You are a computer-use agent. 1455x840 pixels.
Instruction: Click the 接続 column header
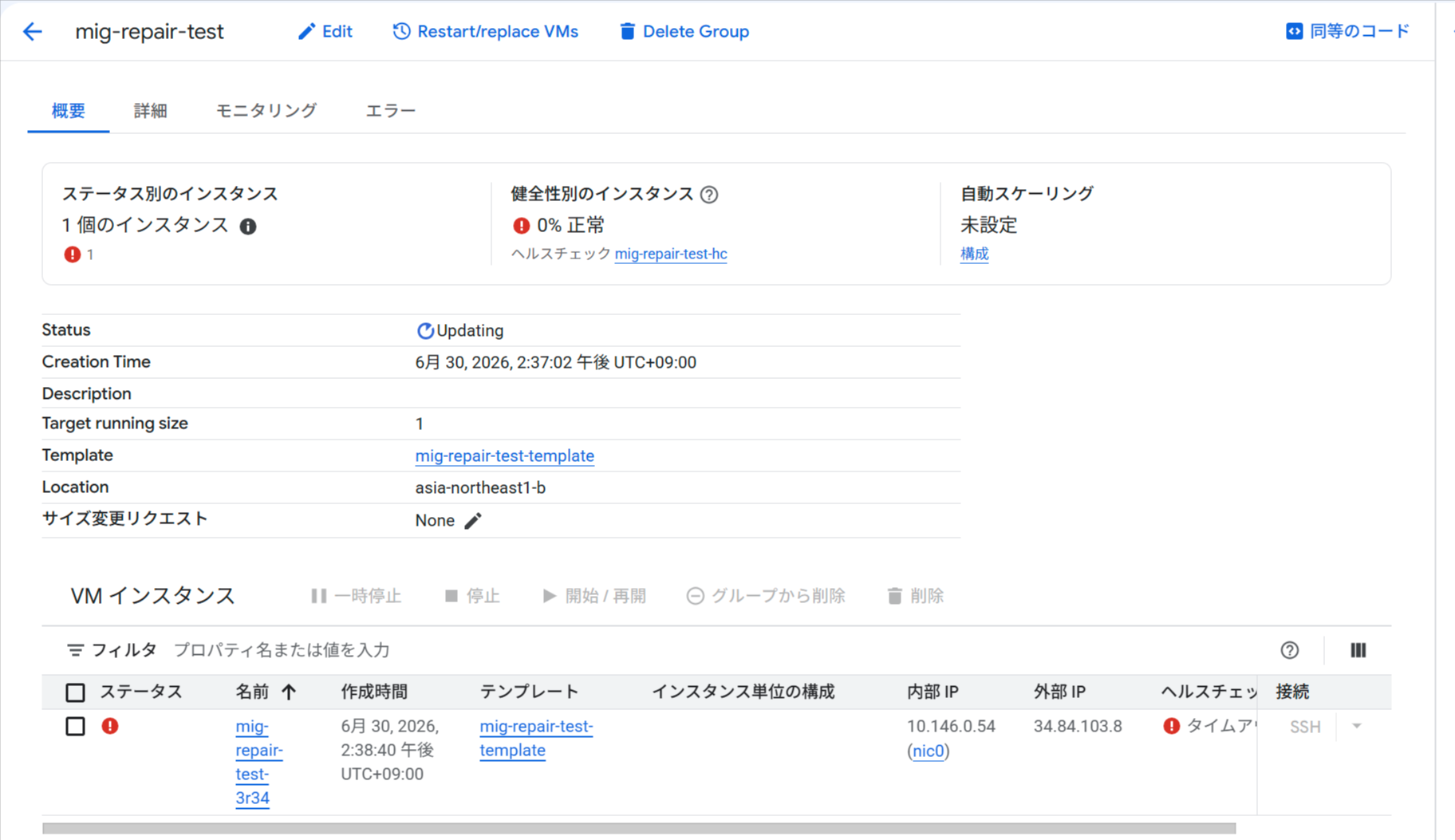(x=1292, y=692)
